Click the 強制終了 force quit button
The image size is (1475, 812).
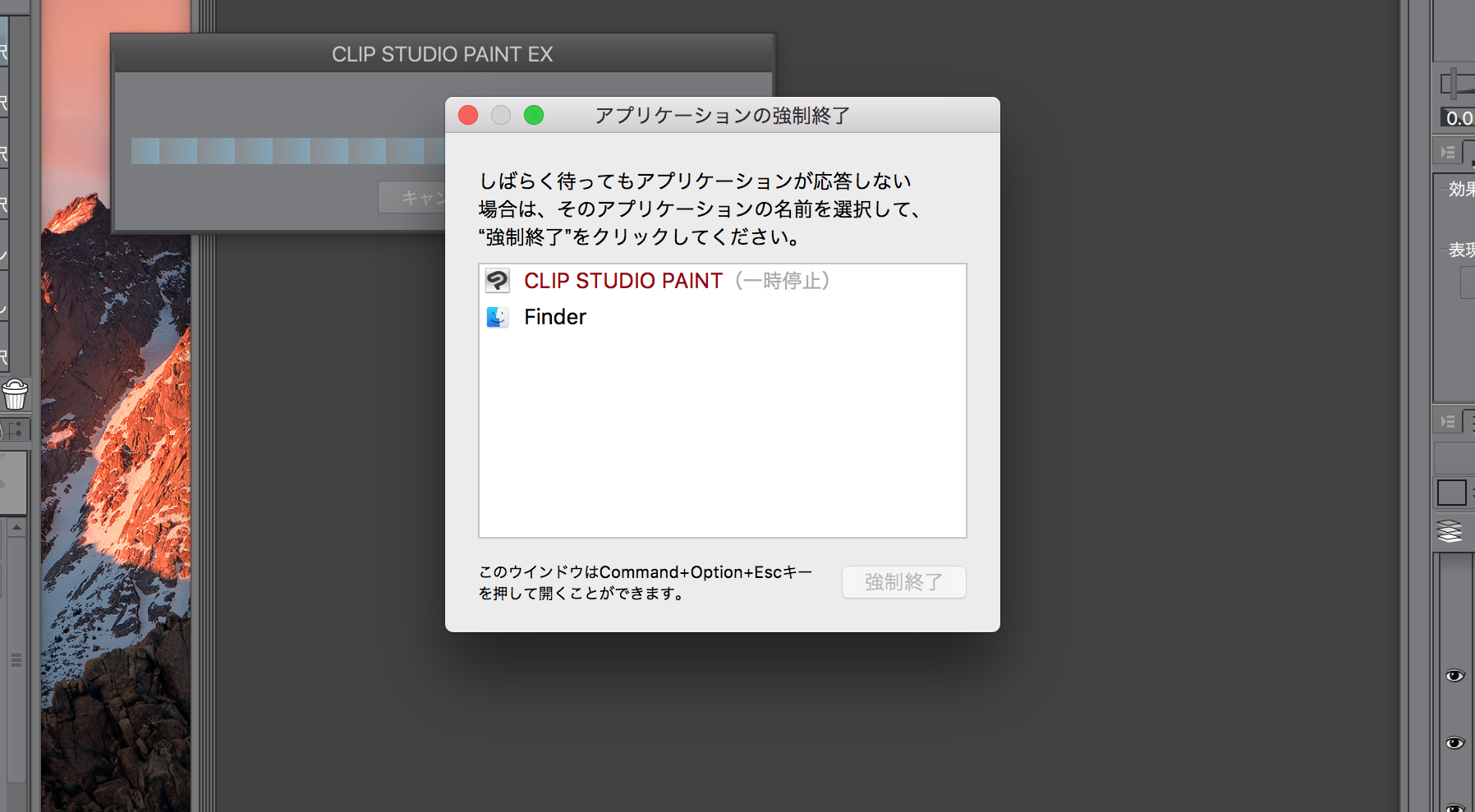[x=903, y=582]
